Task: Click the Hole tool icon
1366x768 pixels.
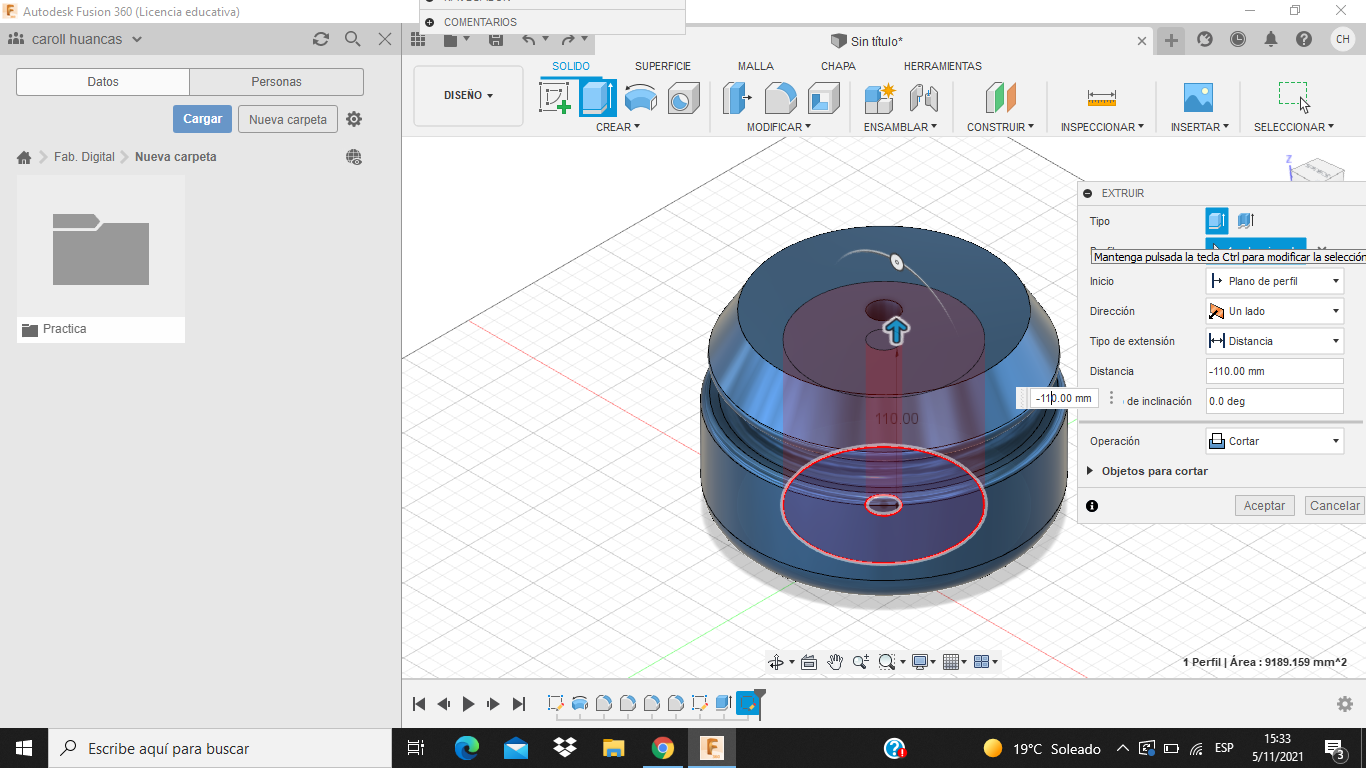Action: point(684,98)
